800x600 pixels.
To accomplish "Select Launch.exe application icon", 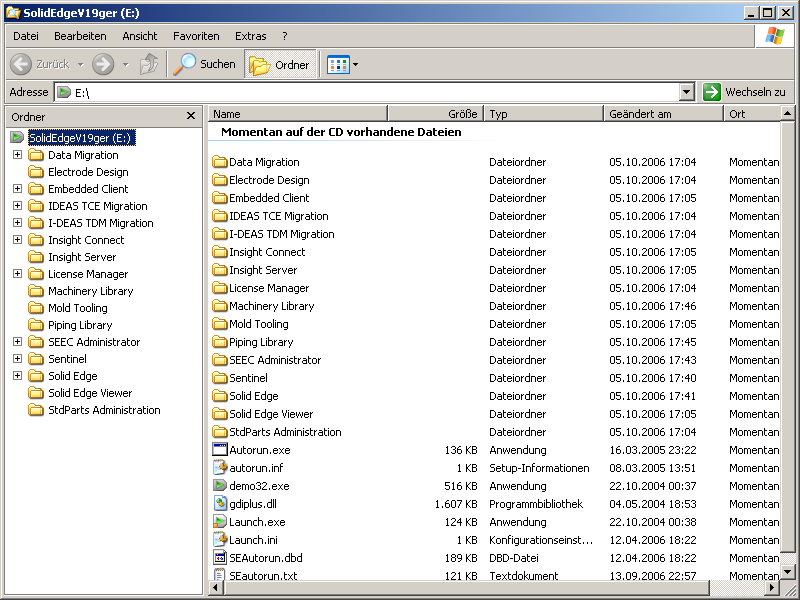I will coord(220,522).
